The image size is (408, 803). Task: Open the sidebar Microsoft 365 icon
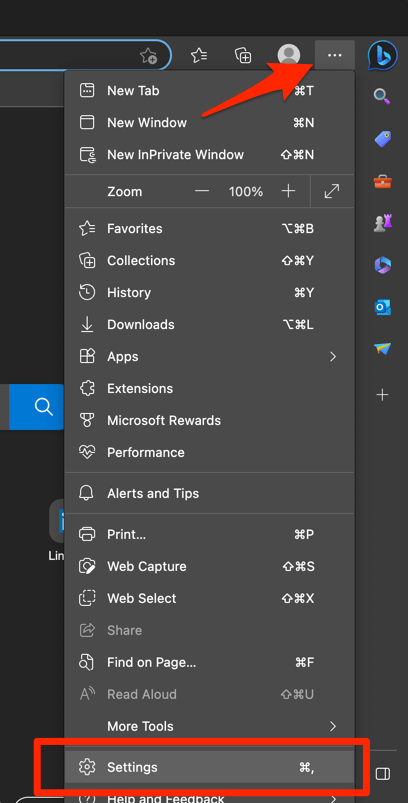coord(382,265)
